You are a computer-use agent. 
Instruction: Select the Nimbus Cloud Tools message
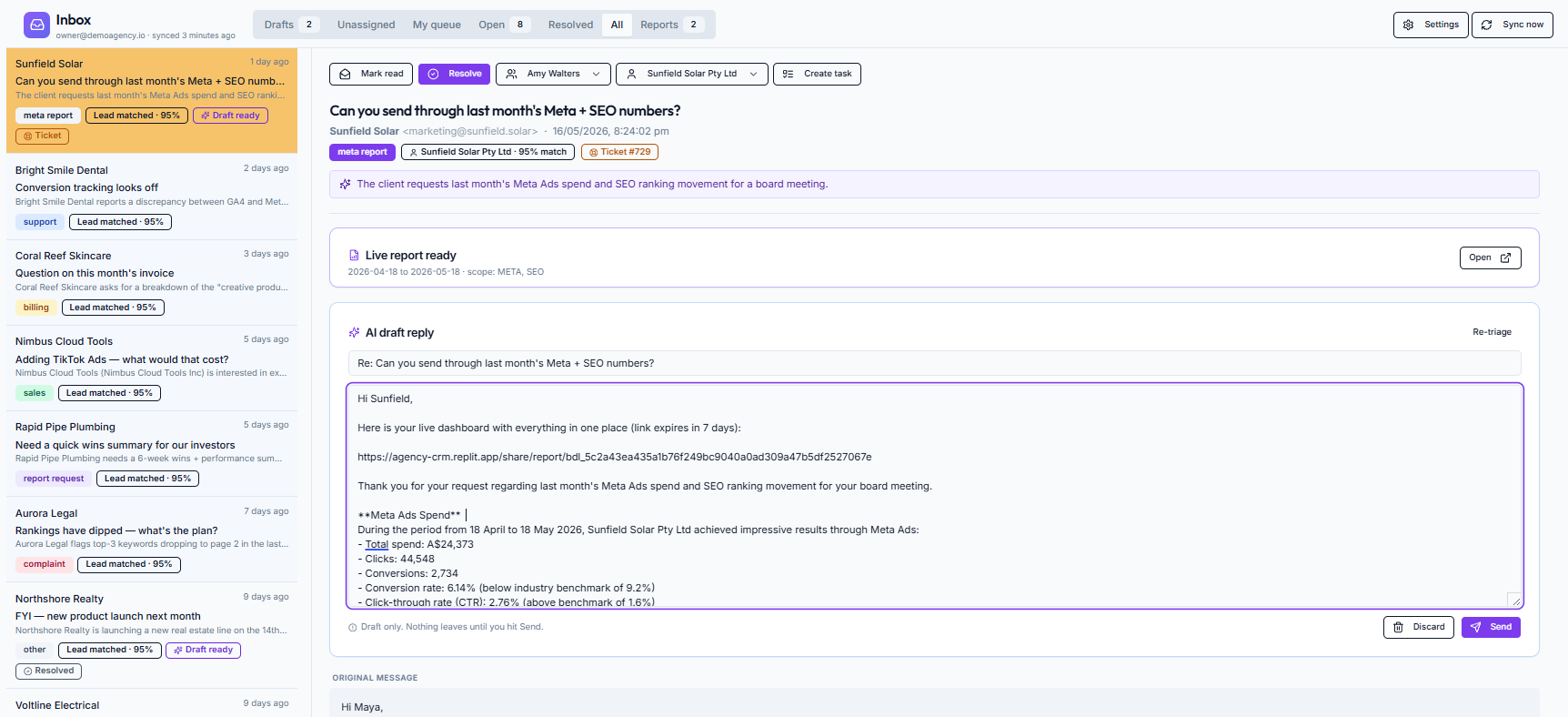coord(152,367)
